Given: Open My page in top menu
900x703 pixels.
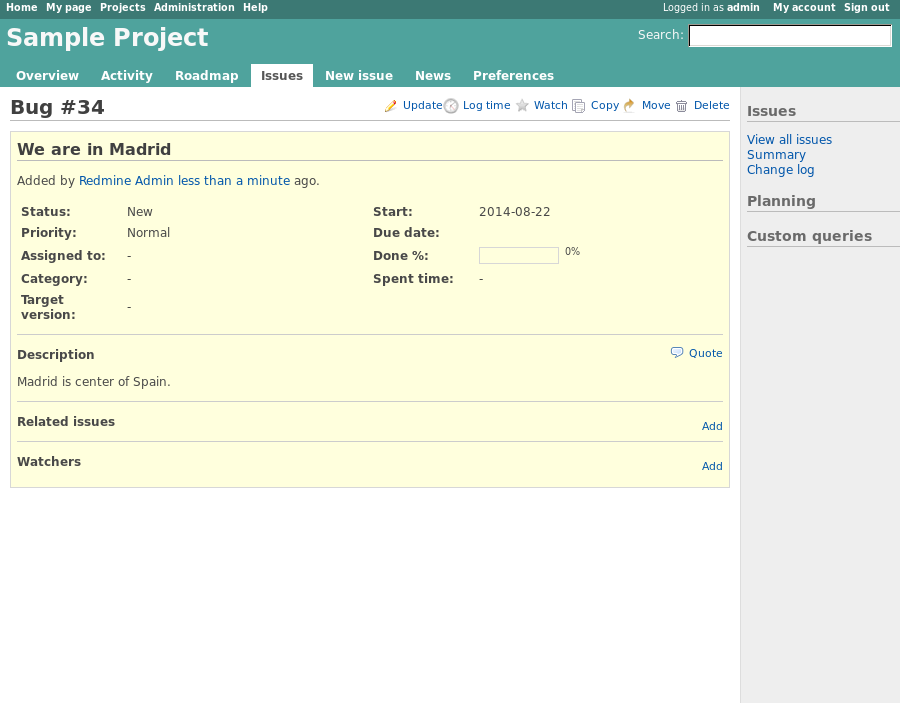Looking at the screenshot, I should (x=69, y=7).
